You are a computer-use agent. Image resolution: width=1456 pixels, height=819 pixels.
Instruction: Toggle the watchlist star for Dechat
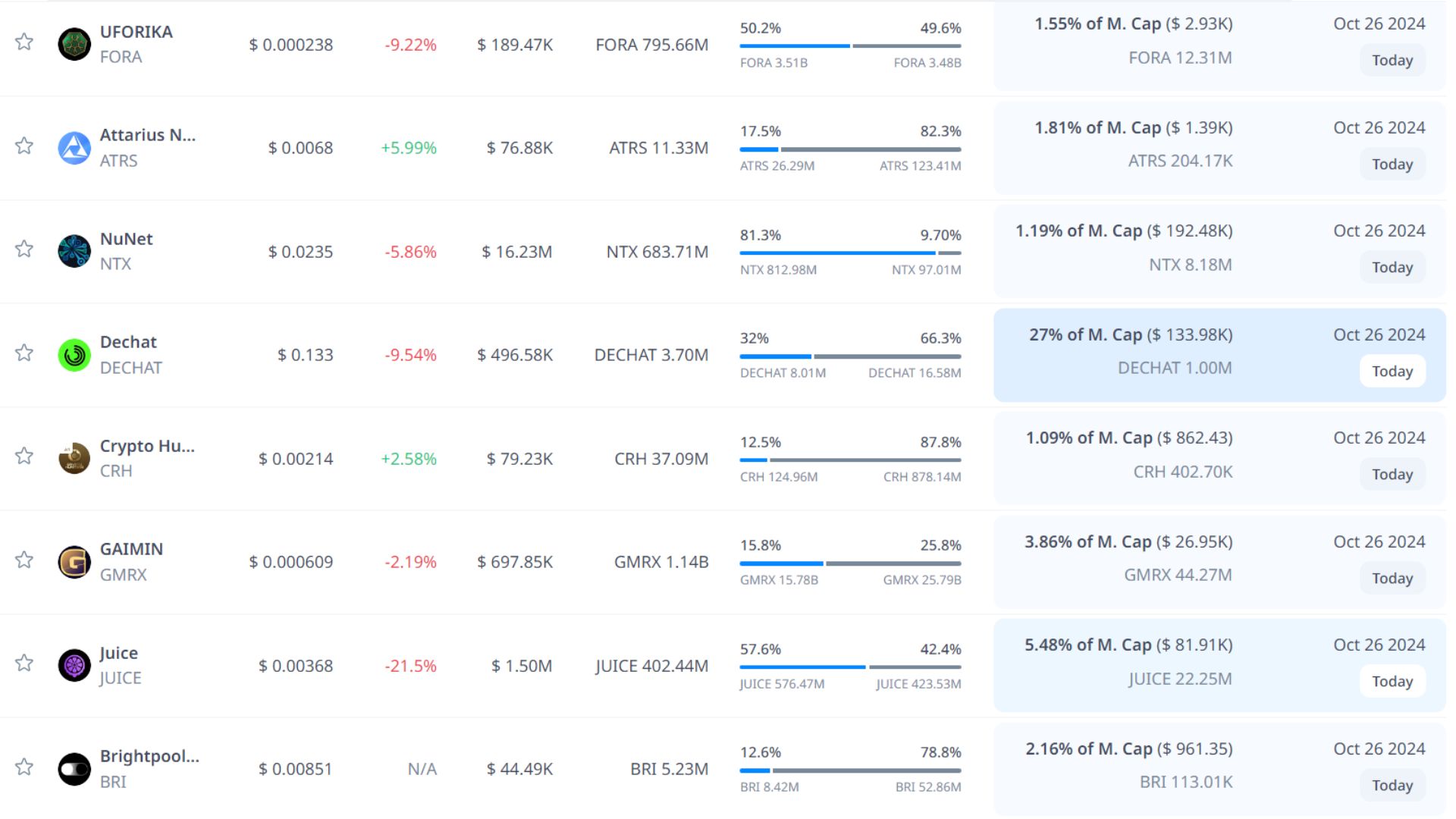coord(24,353)
